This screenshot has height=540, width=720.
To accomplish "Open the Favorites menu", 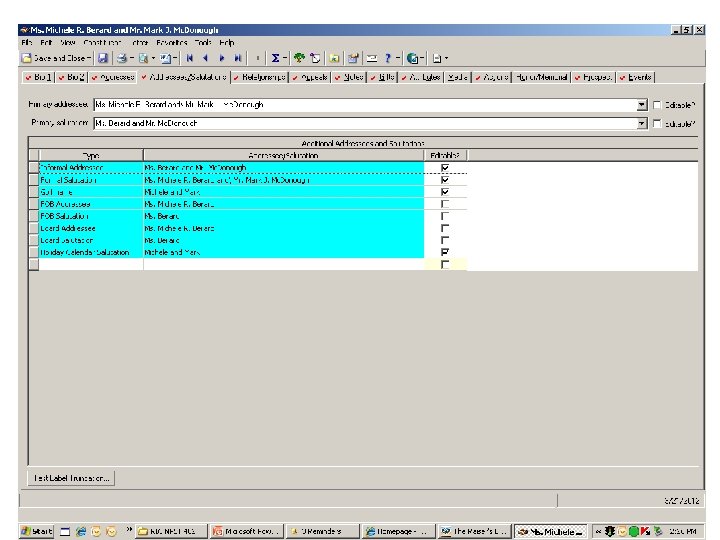I will [171, 42].
